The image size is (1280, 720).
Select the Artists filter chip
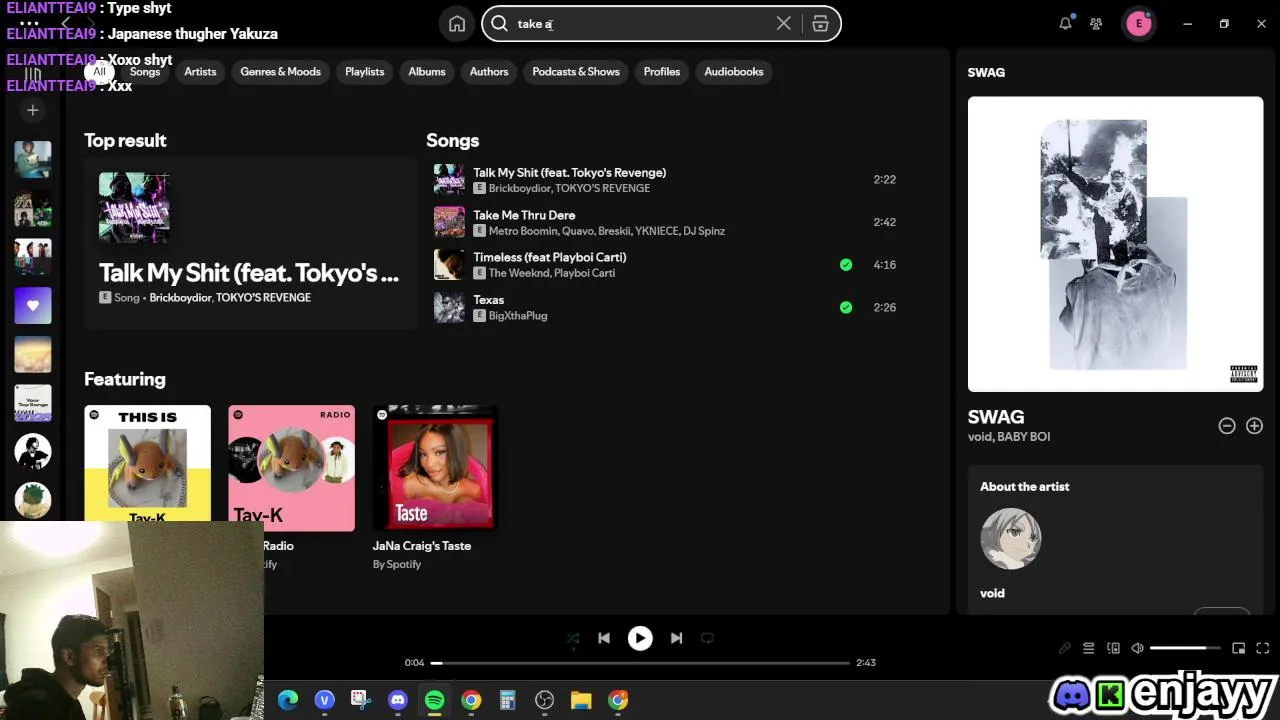pos(200,72)
